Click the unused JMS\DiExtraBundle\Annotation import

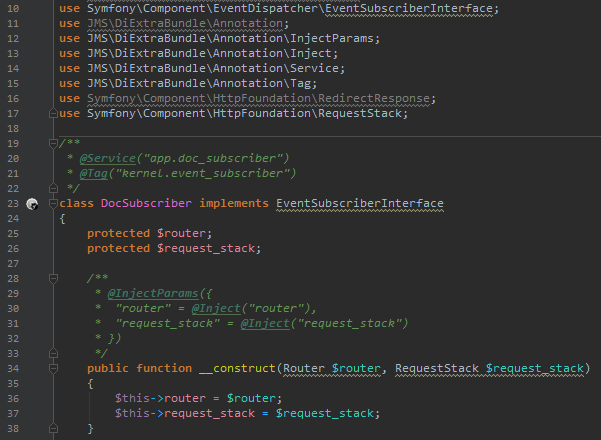(x=185, y=23)
